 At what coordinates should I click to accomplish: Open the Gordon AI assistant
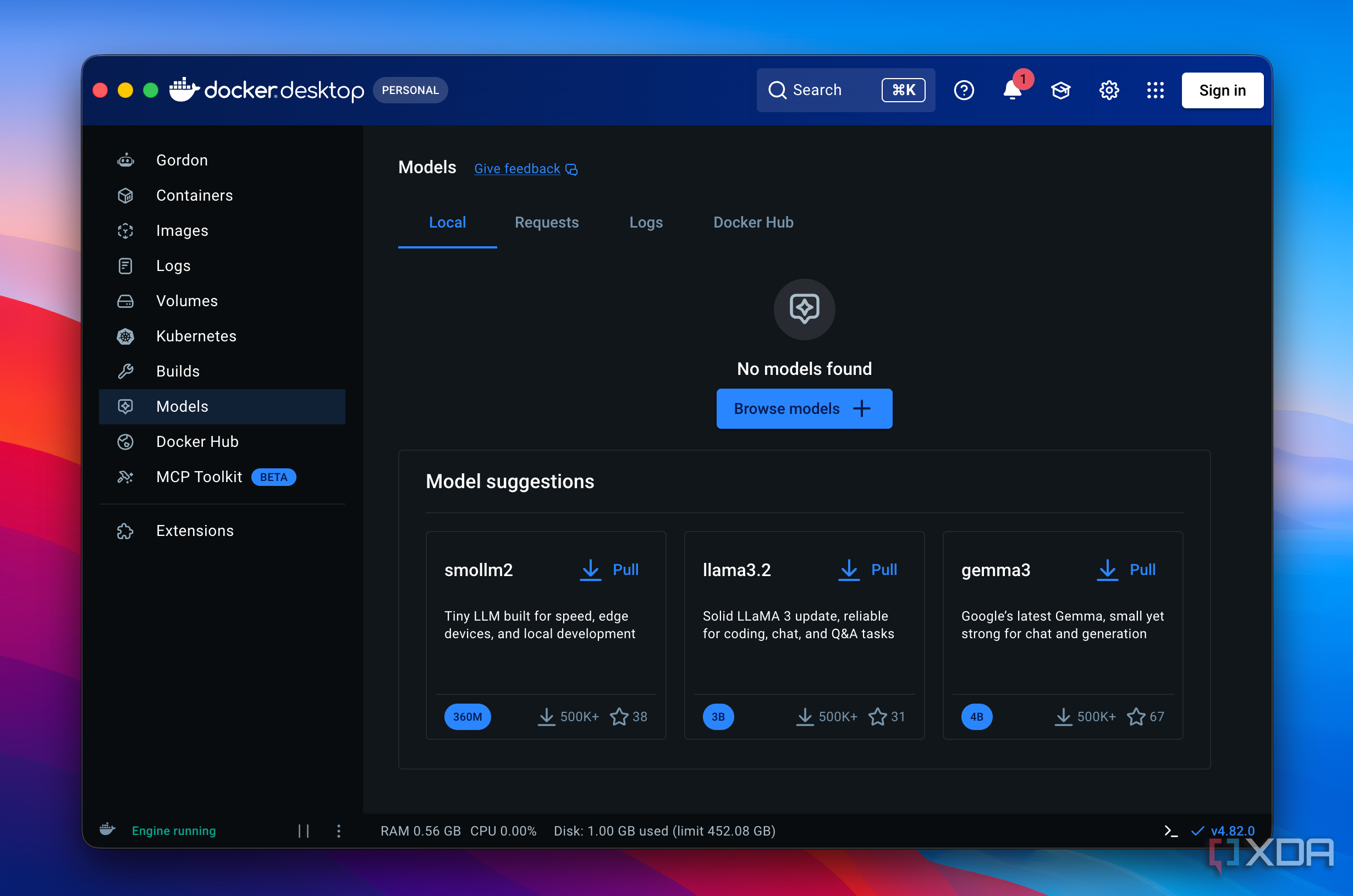tap(222, 160)
